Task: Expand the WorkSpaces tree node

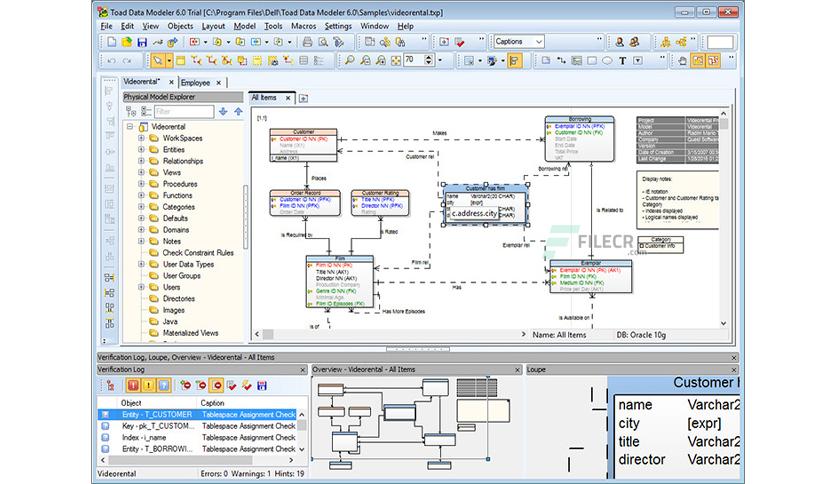Action: coord(141,138)
